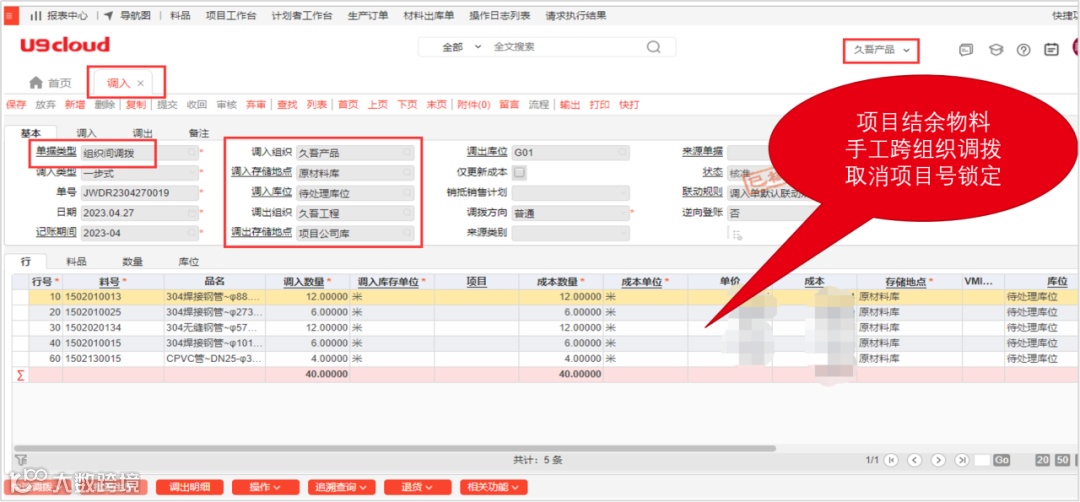
Task: Open lookup icon in 调入组织 field
Action: coord(408,153)
